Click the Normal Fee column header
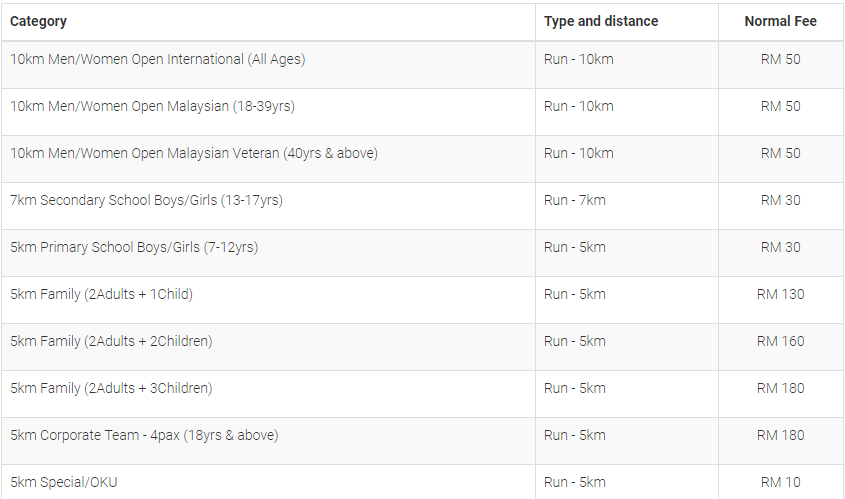Viewport: 845px width, 499px height. click(x=780, y=22)
